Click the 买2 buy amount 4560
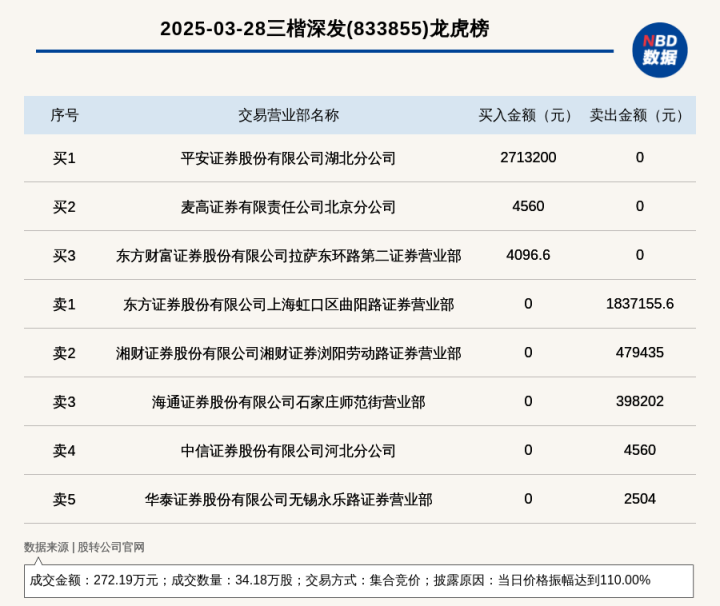 click(x=528, y=206)
